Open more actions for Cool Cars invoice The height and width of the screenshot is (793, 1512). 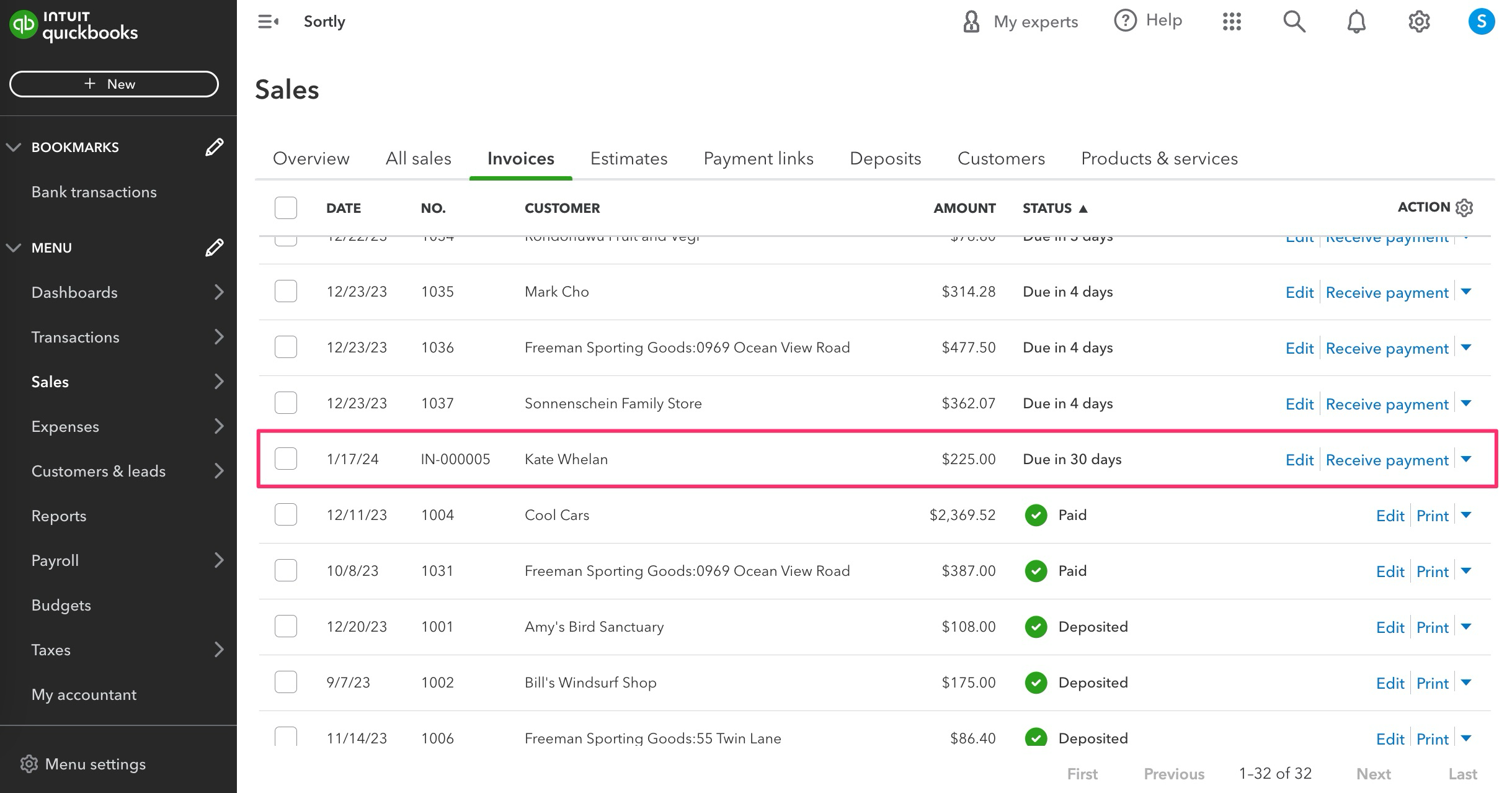(1466, 514)
